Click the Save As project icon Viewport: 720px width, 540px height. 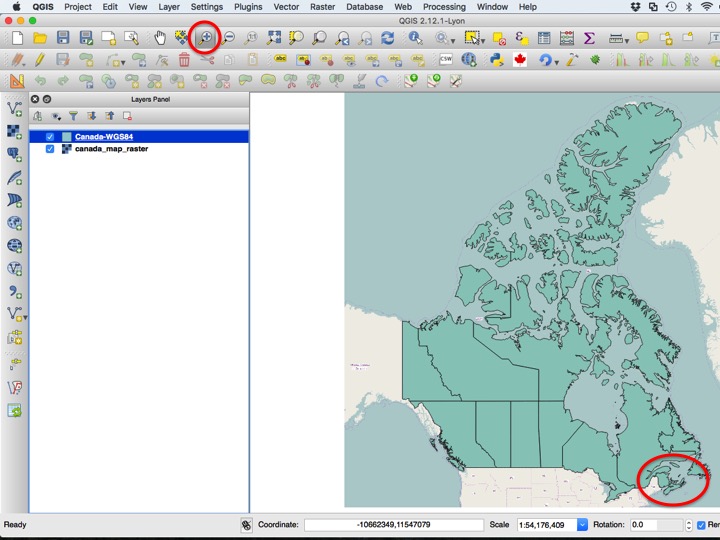tap(86, 38)
